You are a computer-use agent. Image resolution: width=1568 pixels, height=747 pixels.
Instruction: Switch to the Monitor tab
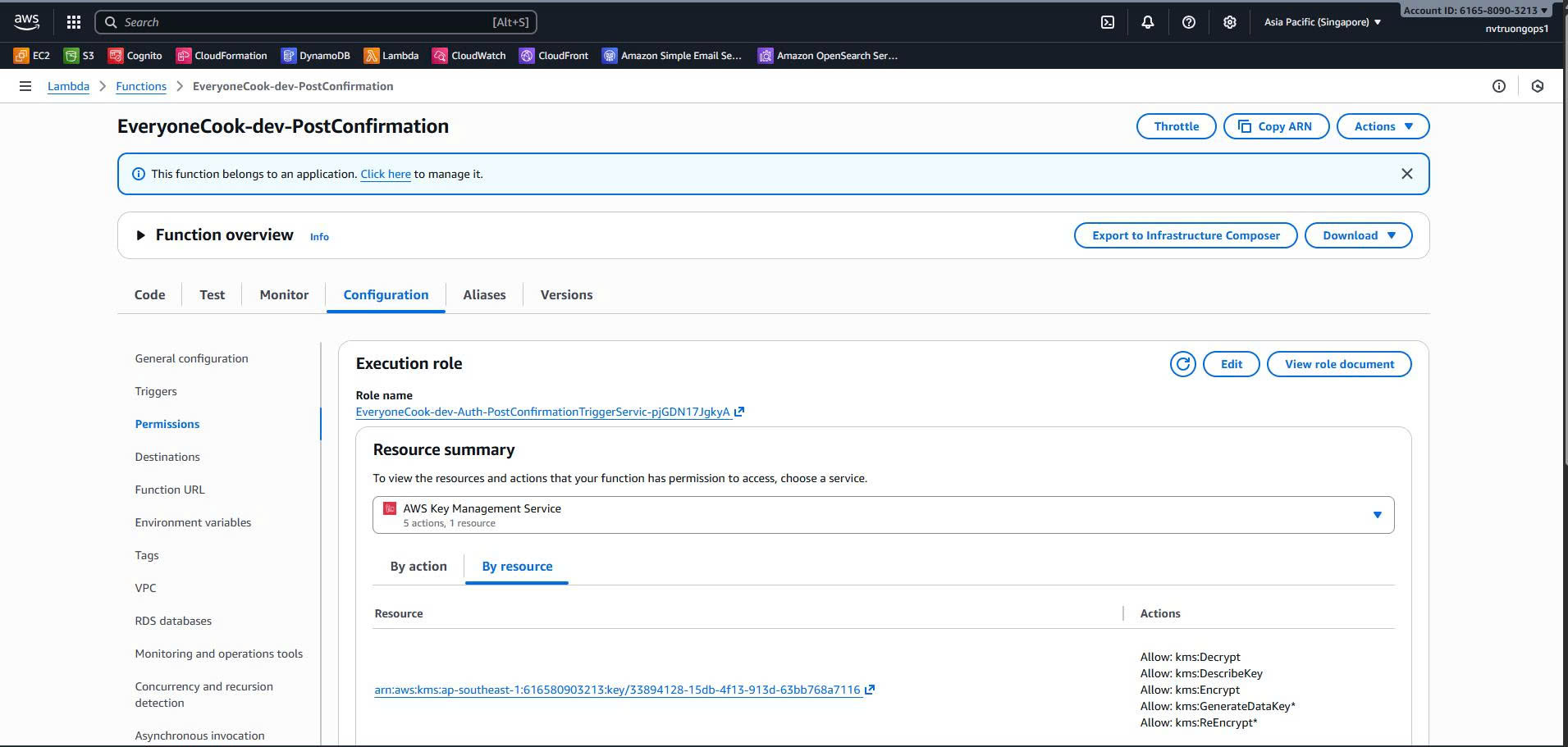284,294
